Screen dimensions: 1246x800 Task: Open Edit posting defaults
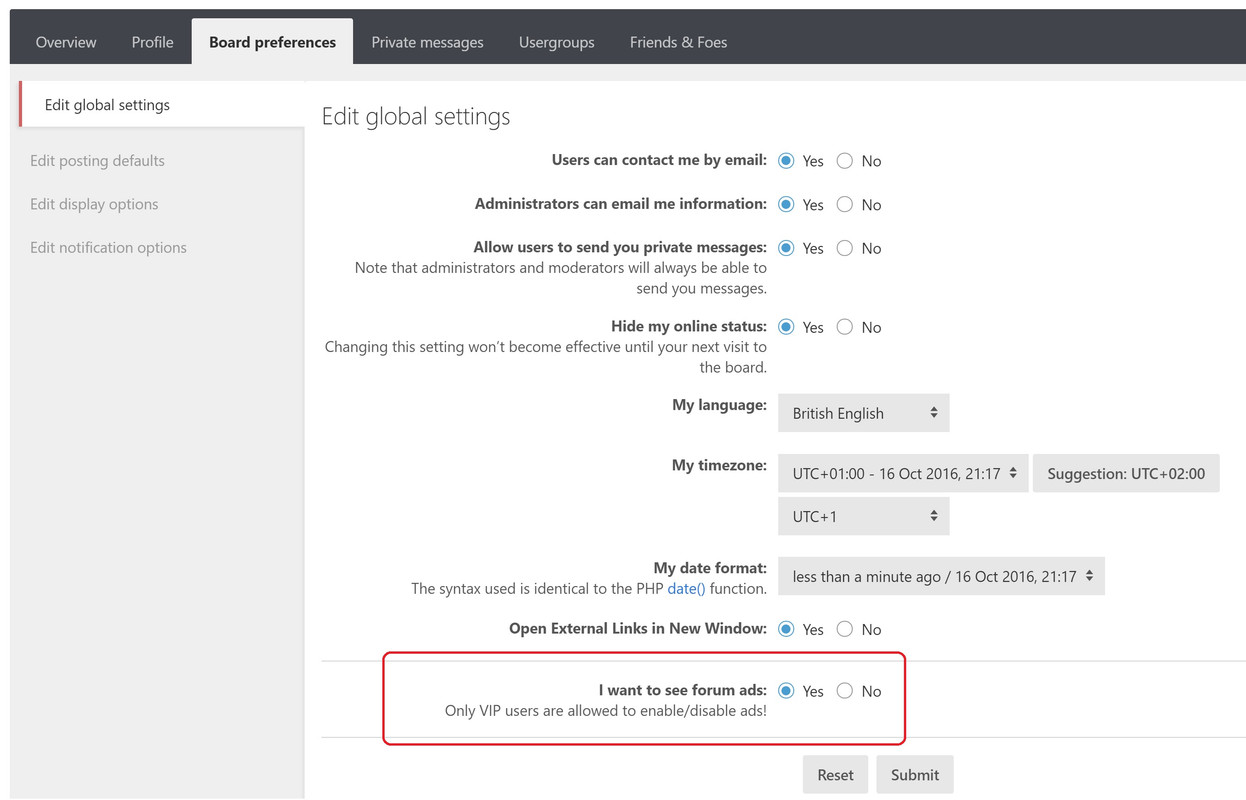point(97,161)
